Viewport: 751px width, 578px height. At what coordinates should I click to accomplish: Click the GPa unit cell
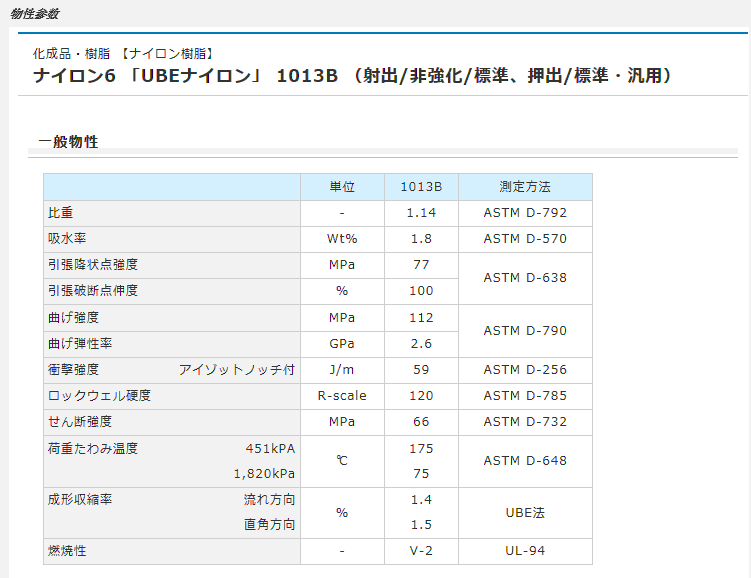(342, 343)
